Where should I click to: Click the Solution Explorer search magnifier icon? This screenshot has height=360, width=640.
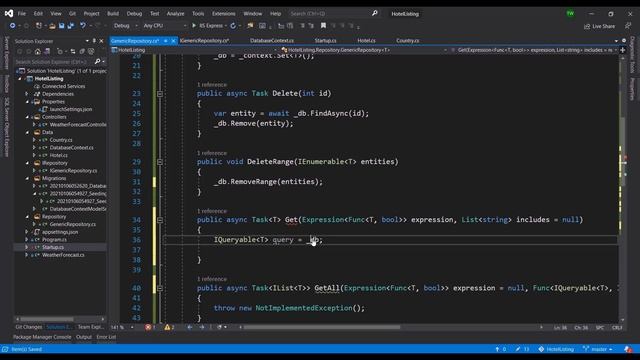point(97,62)
